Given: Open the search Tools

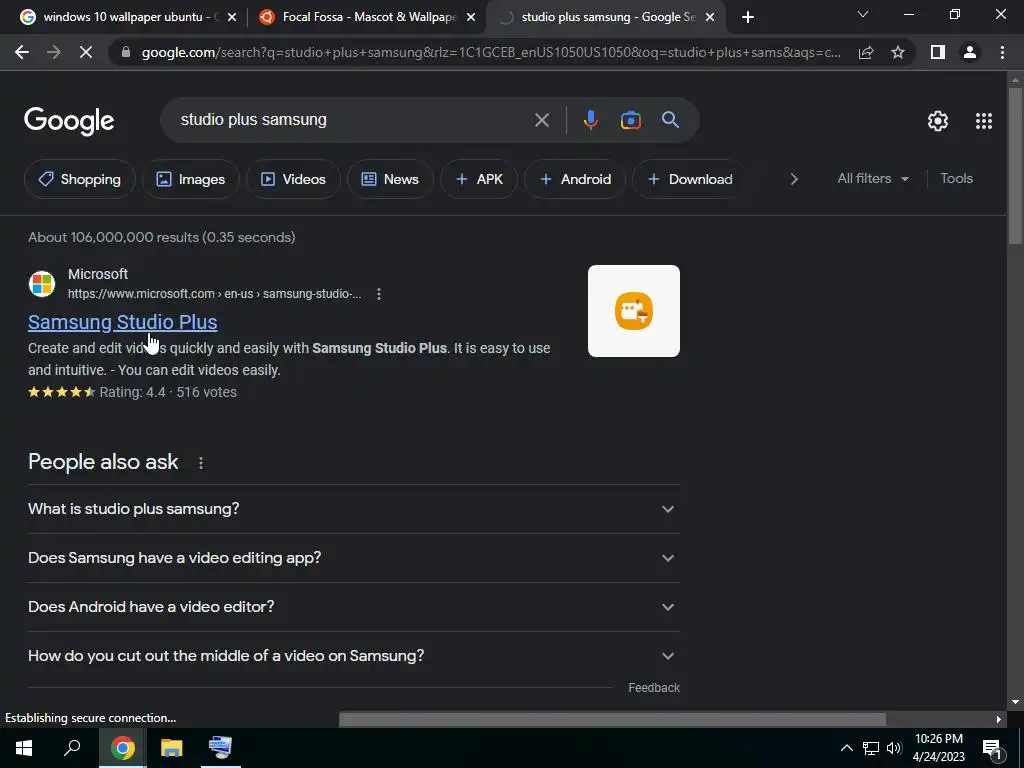Looking at the screenshot, I should 956,178.
